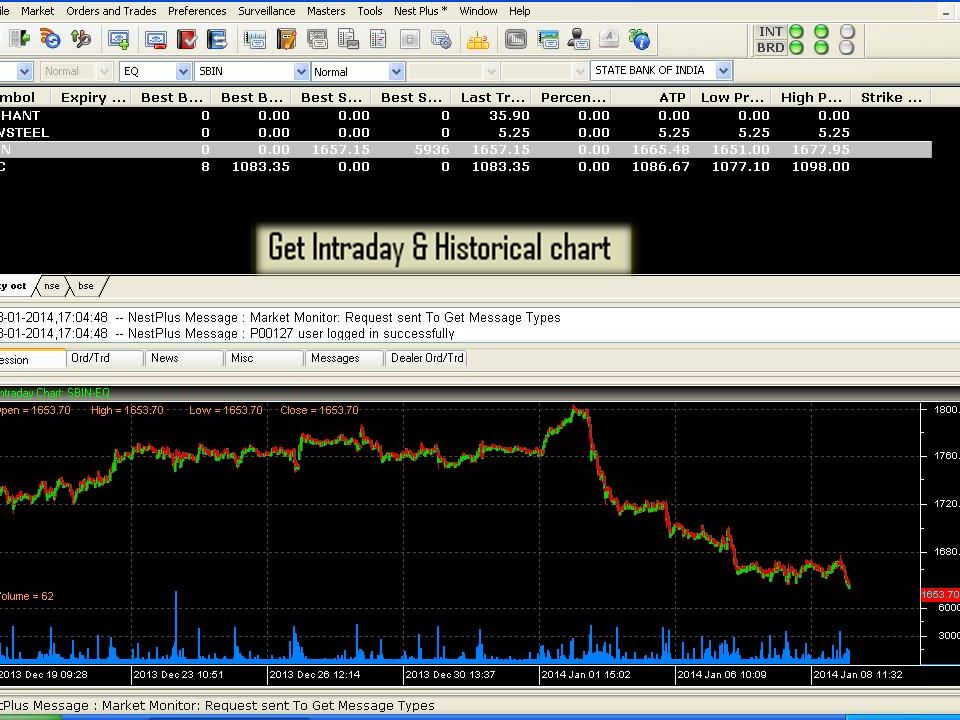Click the red 1653.70 price tag on chart

940,594
